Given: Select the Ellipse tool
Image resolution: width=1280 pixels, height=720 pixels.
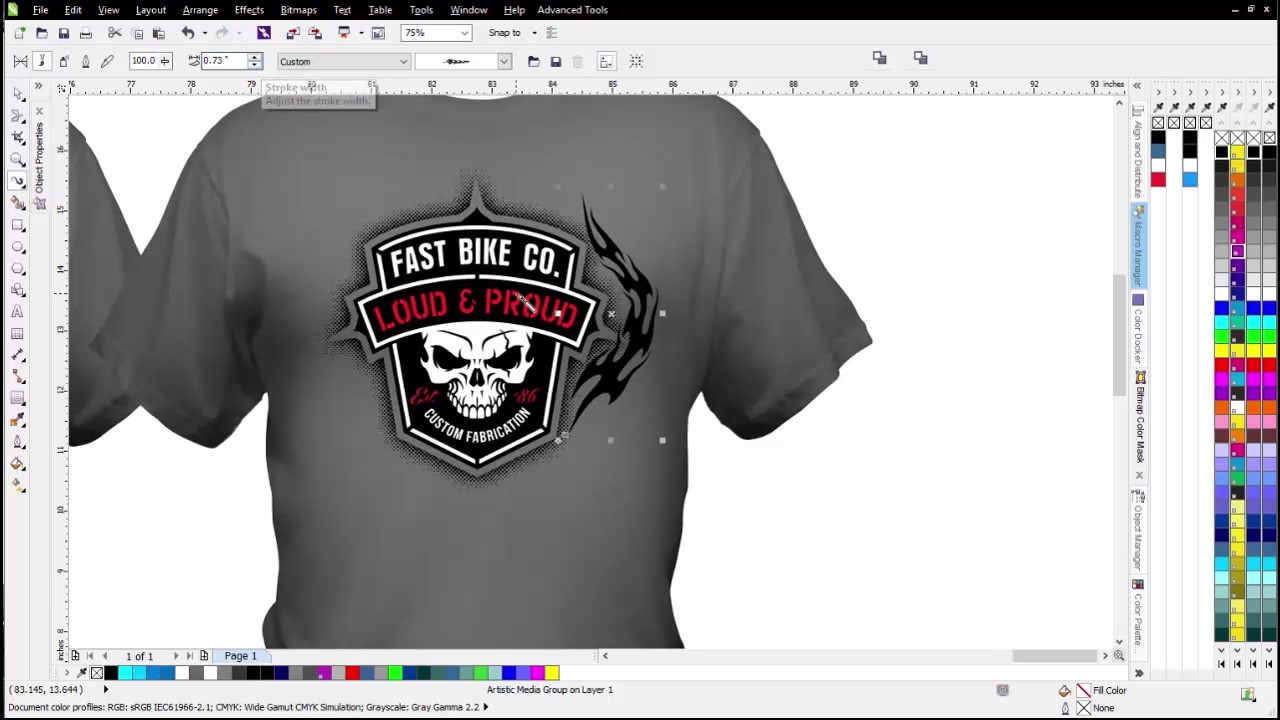Looking at the screenshot, I should (x=18, y=248).
